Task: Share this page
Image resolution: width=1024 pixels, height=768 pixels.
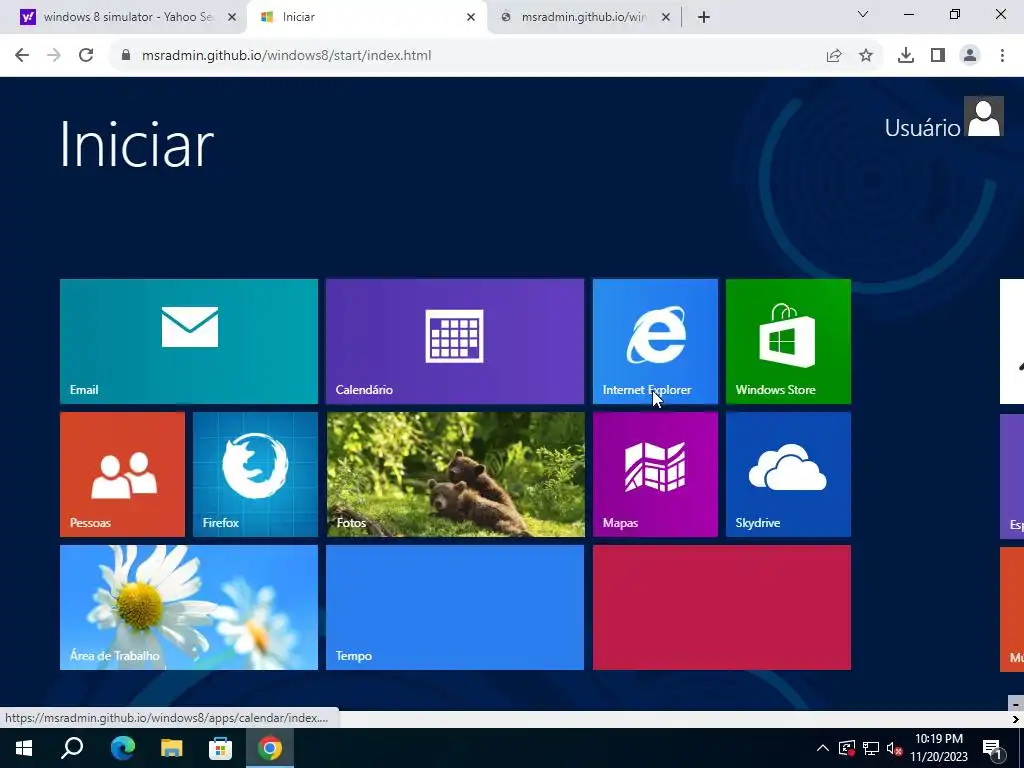Action: coord(834,56)
